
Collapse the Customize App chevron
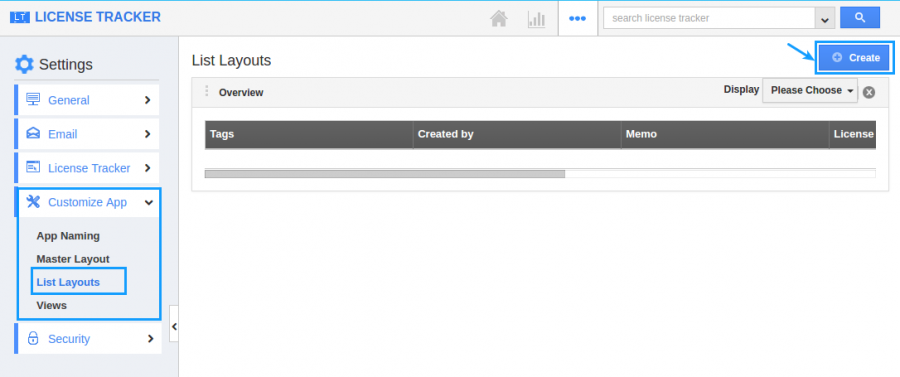[x=149, y=202]
